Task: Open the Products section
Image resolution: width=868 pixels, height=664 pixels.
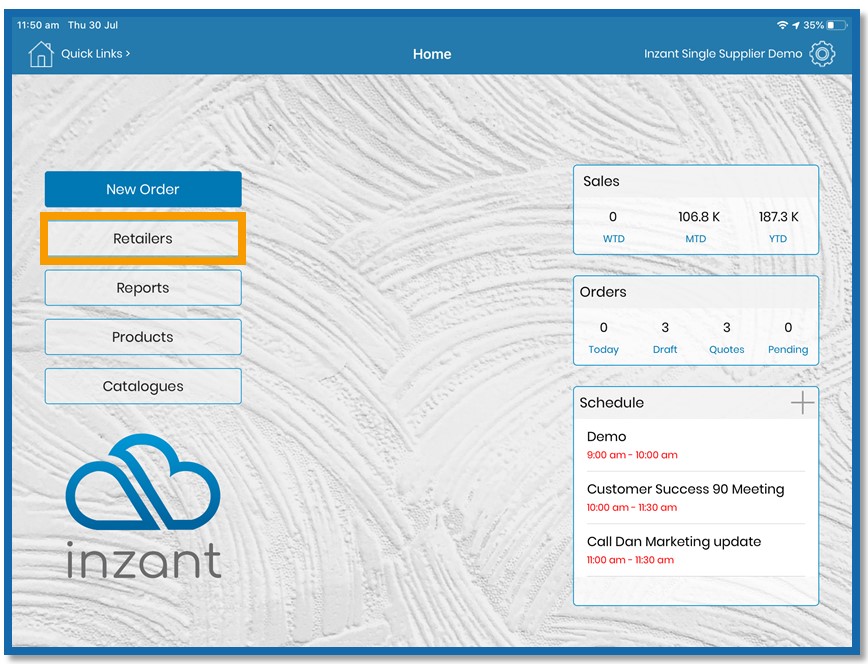Action: [x=143, y=337]
